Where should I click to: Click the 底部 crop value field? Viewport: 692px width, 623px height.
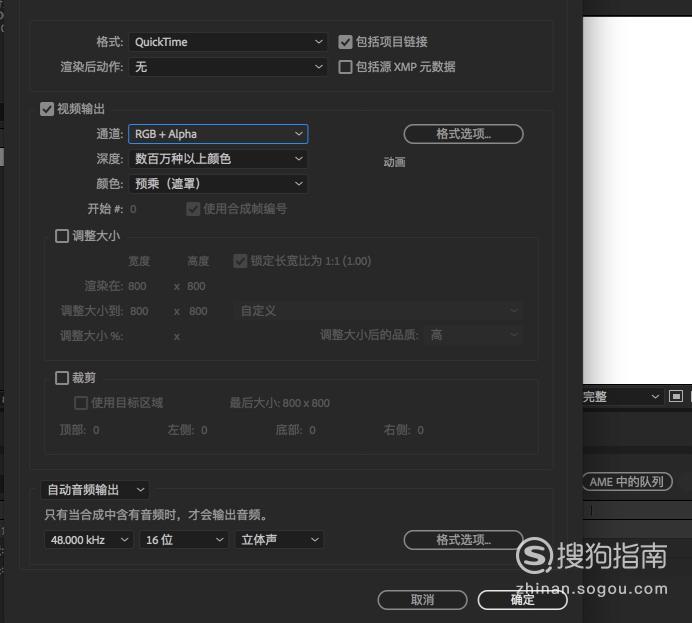[x=312, y=430]
